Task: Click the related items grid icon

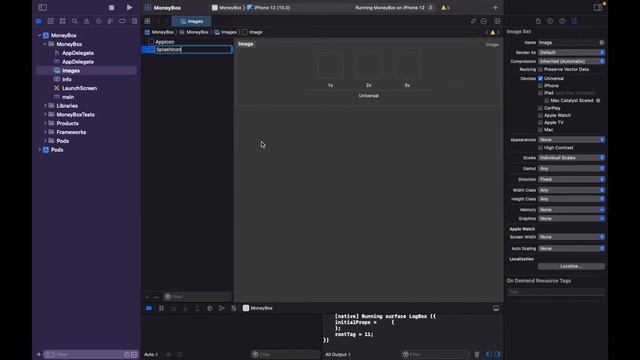Action: pos(147,21)
